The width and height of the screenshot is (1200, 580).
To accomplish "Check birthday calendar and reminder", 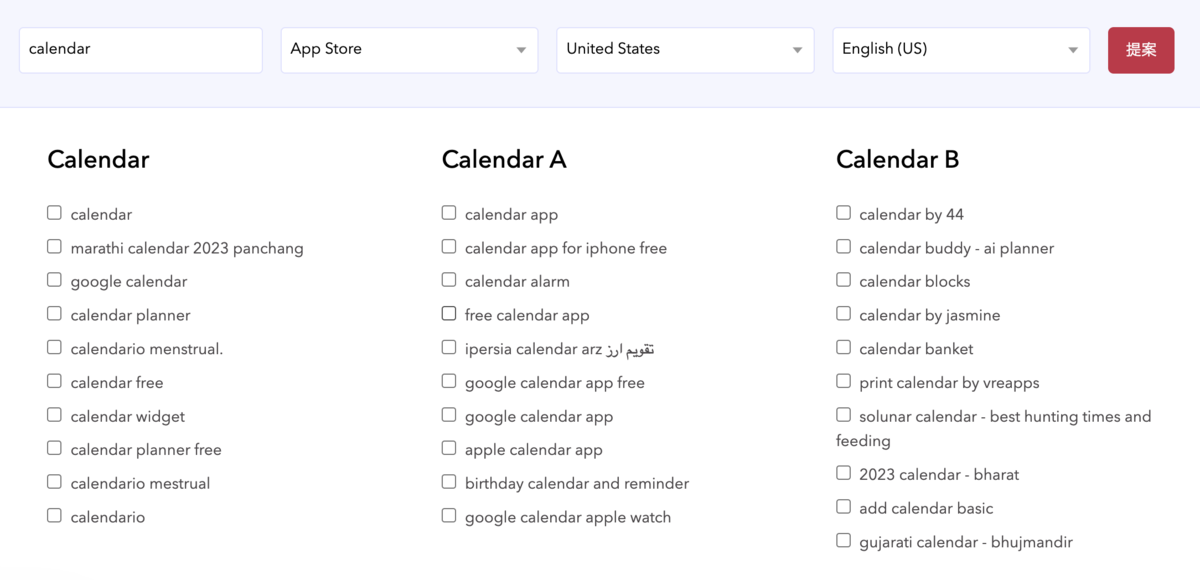I will (449, 482).
